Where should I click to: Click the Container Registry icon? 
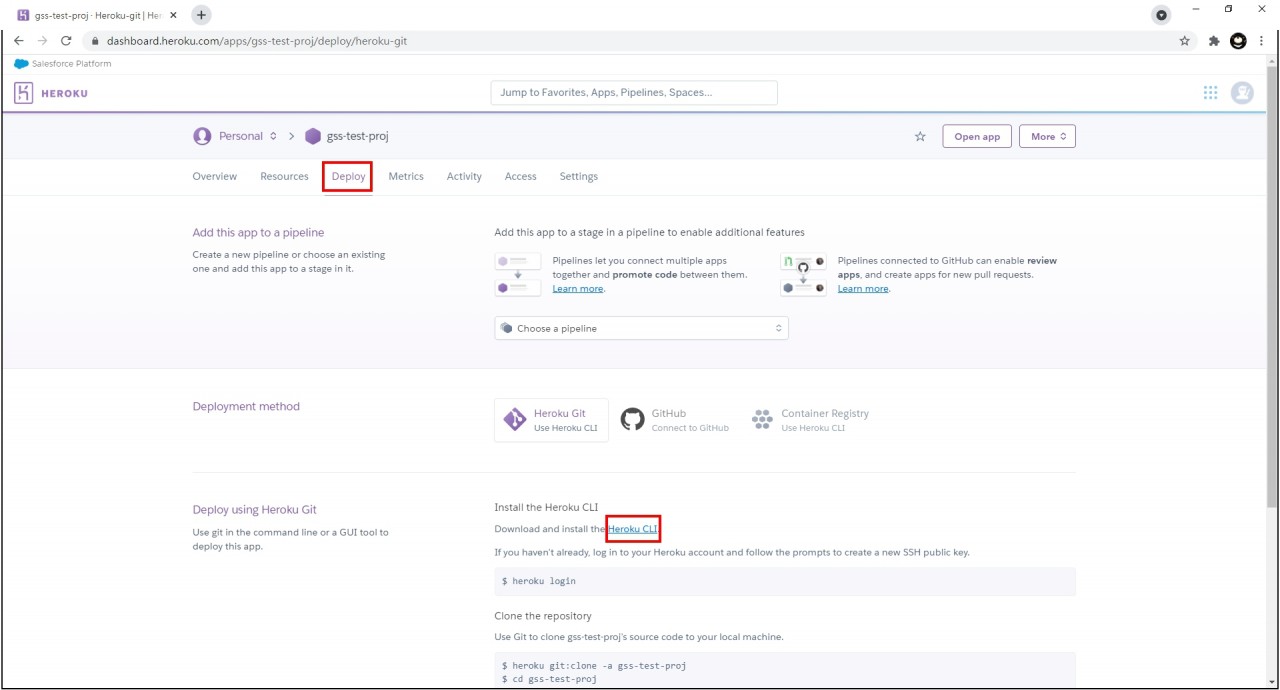click(762, 420)
